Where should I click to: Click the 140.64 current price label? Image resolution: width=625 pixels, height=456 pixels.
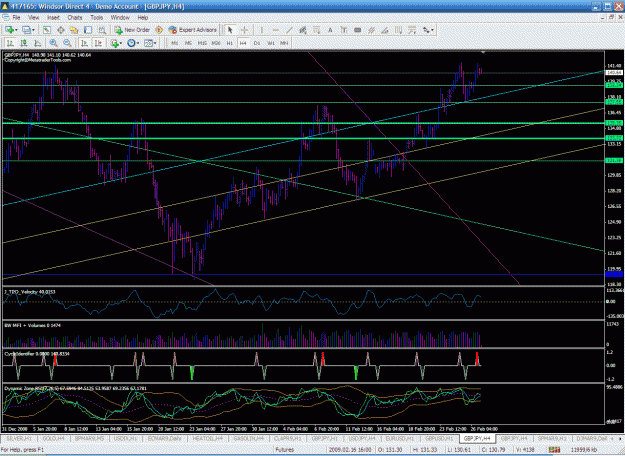[x=614, y=73]
